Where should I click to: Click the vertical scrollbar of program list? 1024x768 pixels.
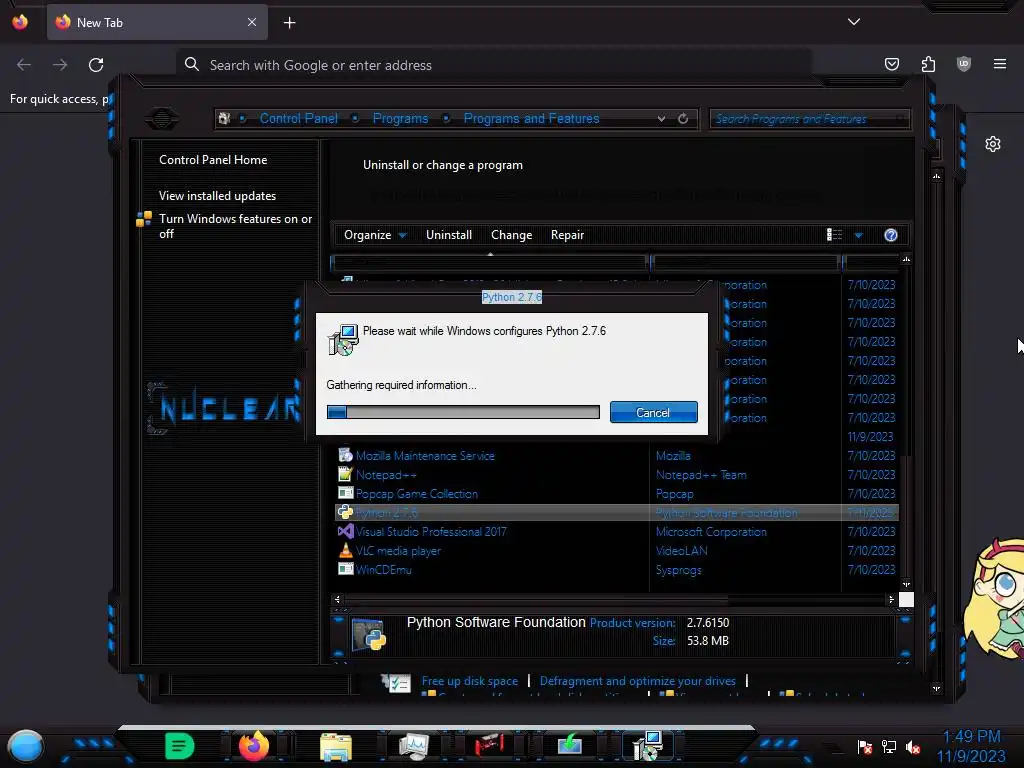pos(906,422)
